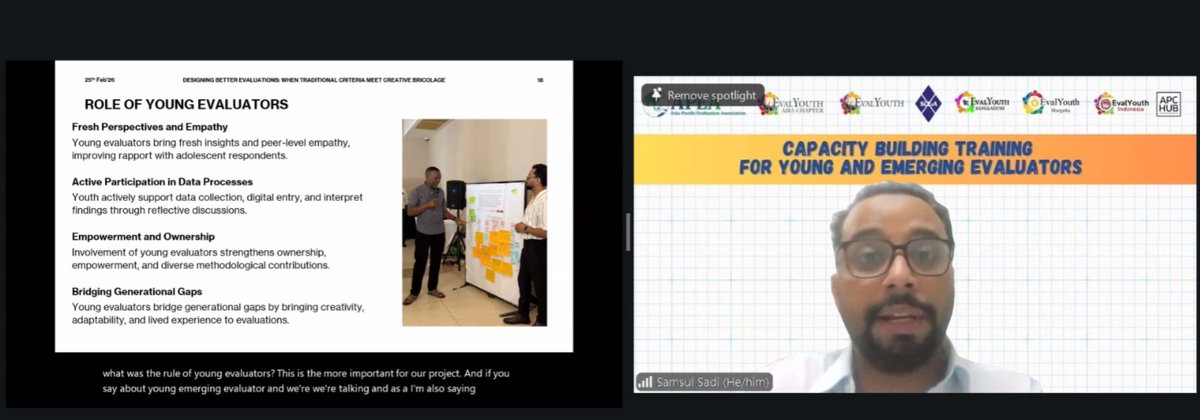Screen dimensions: 1200x420
Task: Click the Empowerment and Ownership heading
Action: tap(143, 237)
